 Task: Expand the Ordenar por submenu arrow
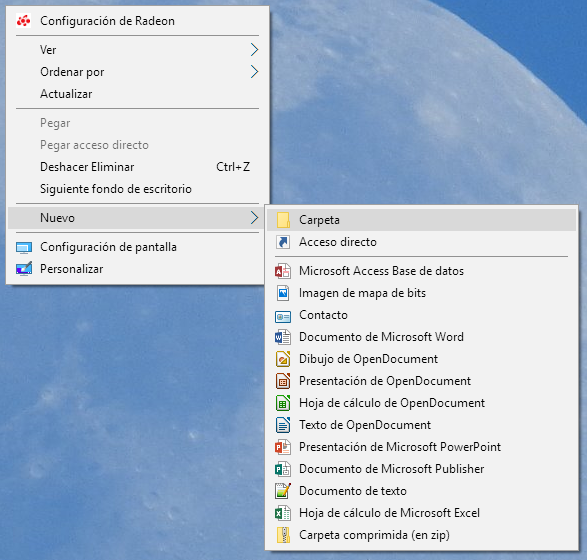pyautogui.click(x=255, y=72)
